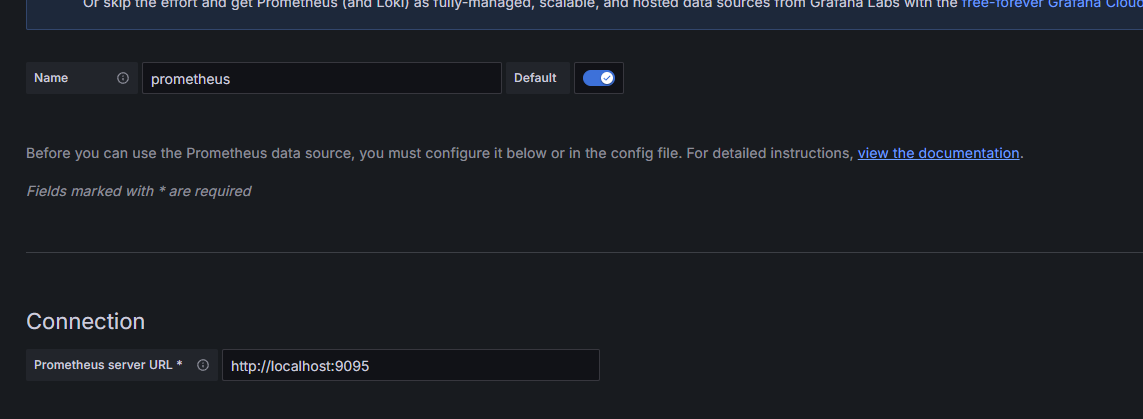This screenshot has height=419, width=1143.
Task: Open the "view the documentation" link
Action: click(938, 153)
